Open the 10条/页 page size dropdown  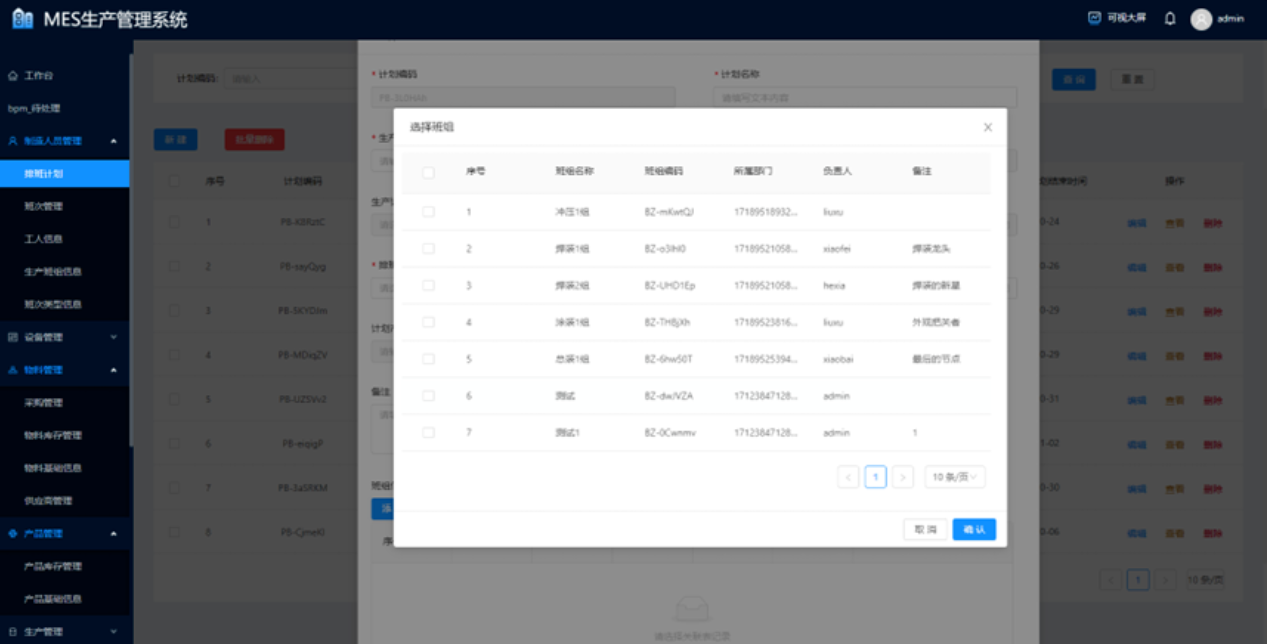(955, 478)
